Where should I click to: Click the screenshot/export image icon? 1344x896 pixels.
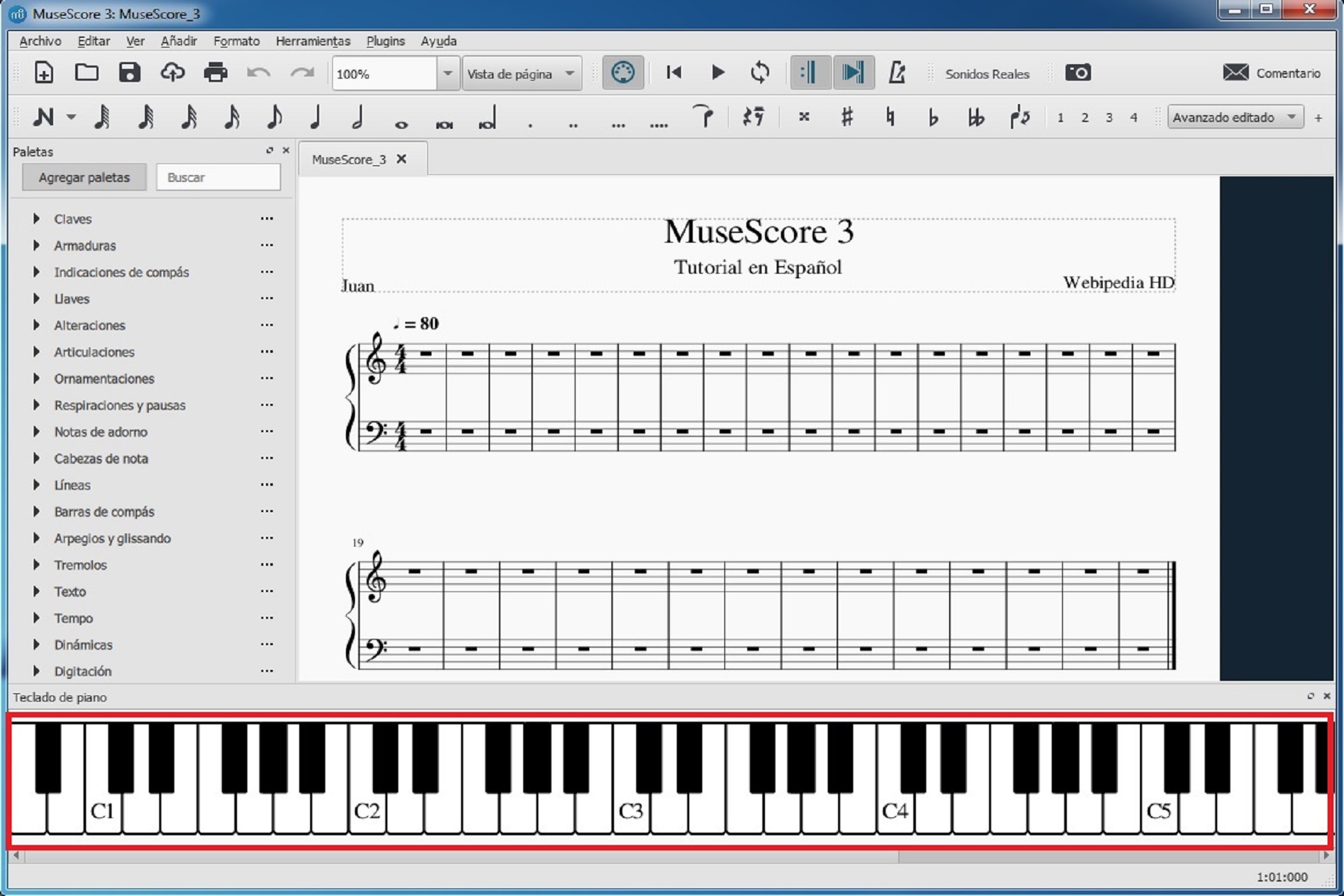click(x=1078, y=73)
